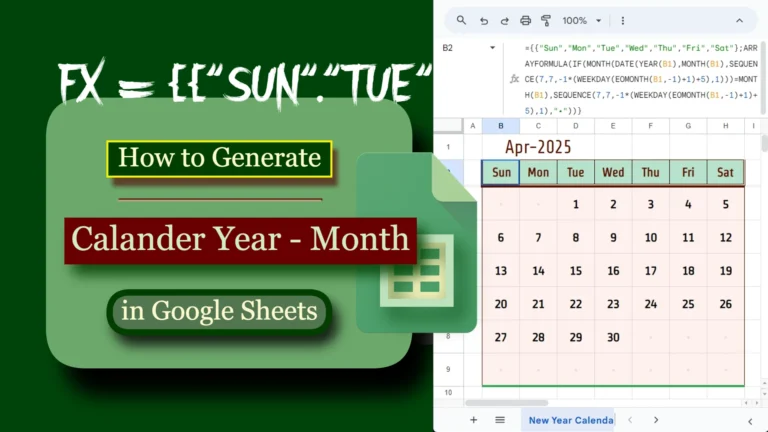Click the Sun header cell
The image size is (768, 432).
pos(501,172)
